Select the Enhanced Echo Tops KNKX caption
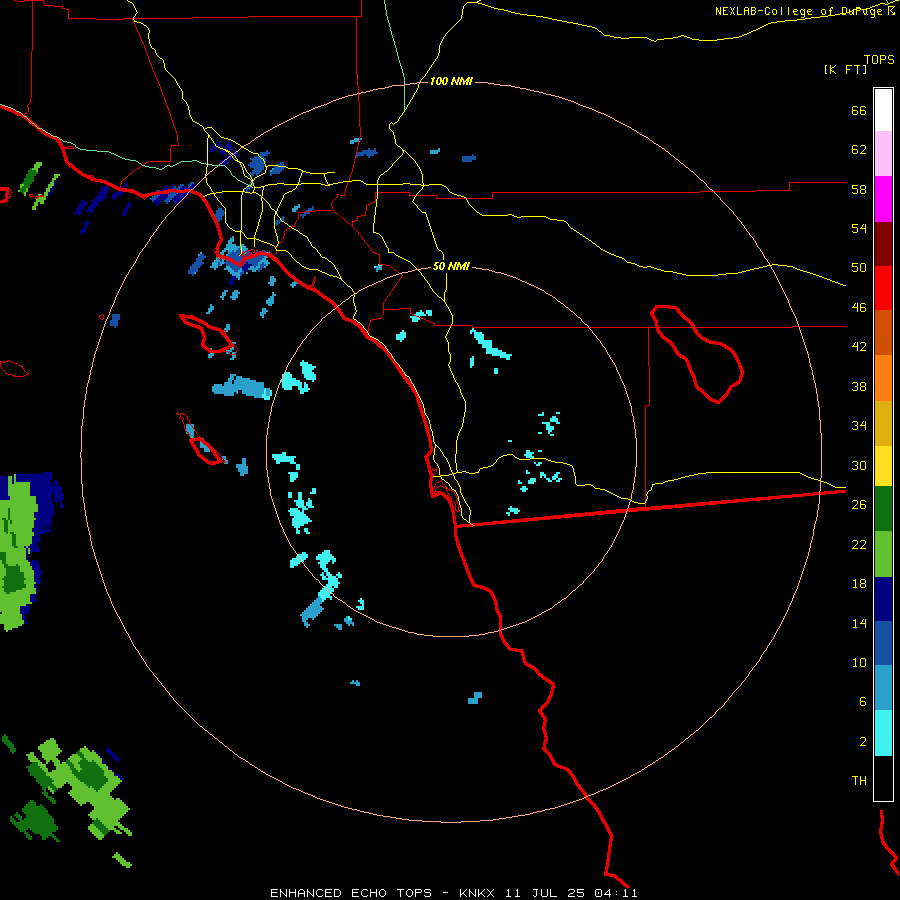The height and width of the screenshot is (900, 900). [453, 893]
